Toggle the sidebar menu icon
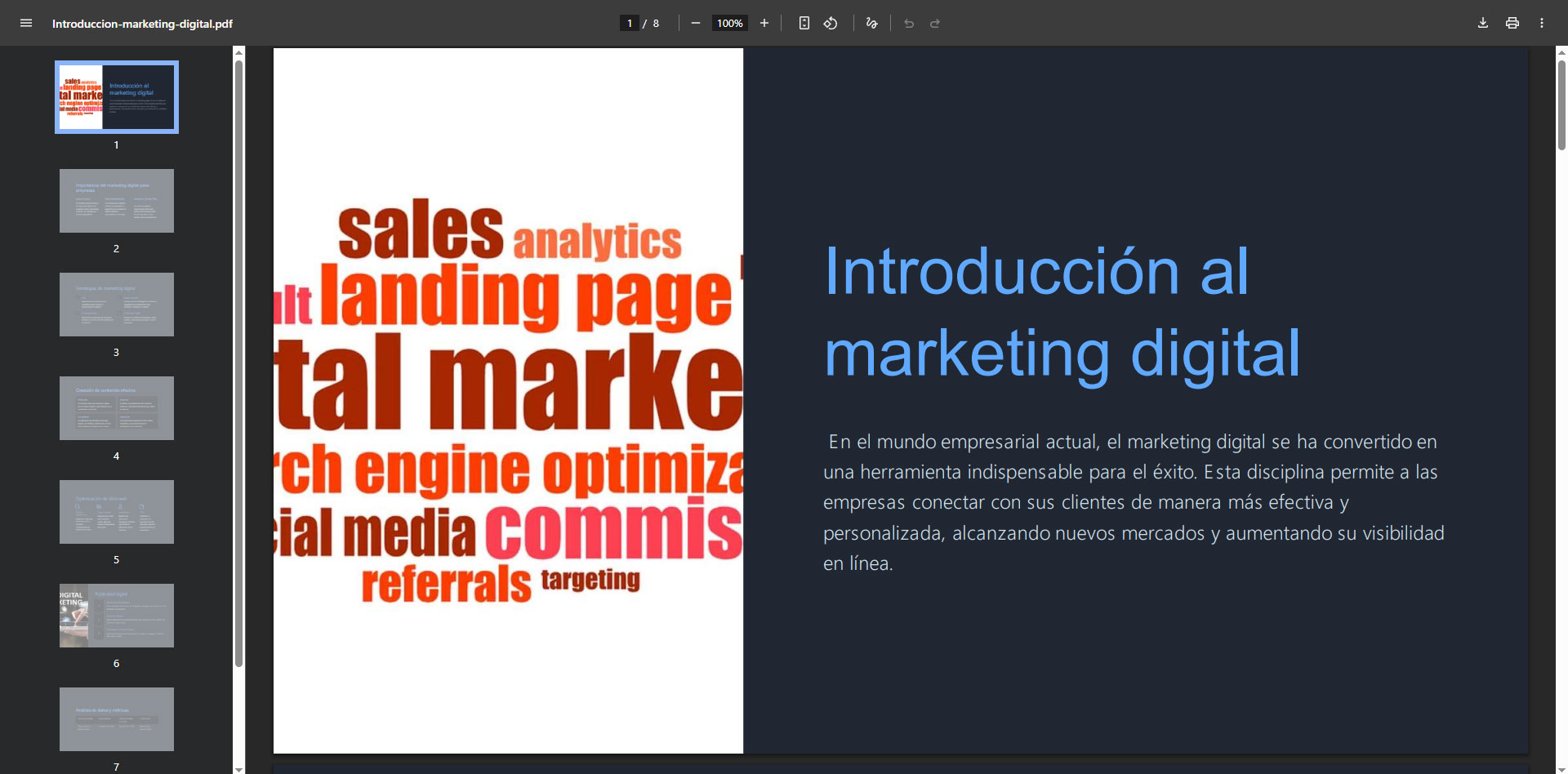This screenshot has width=1568, height=774. pos(26,24)
